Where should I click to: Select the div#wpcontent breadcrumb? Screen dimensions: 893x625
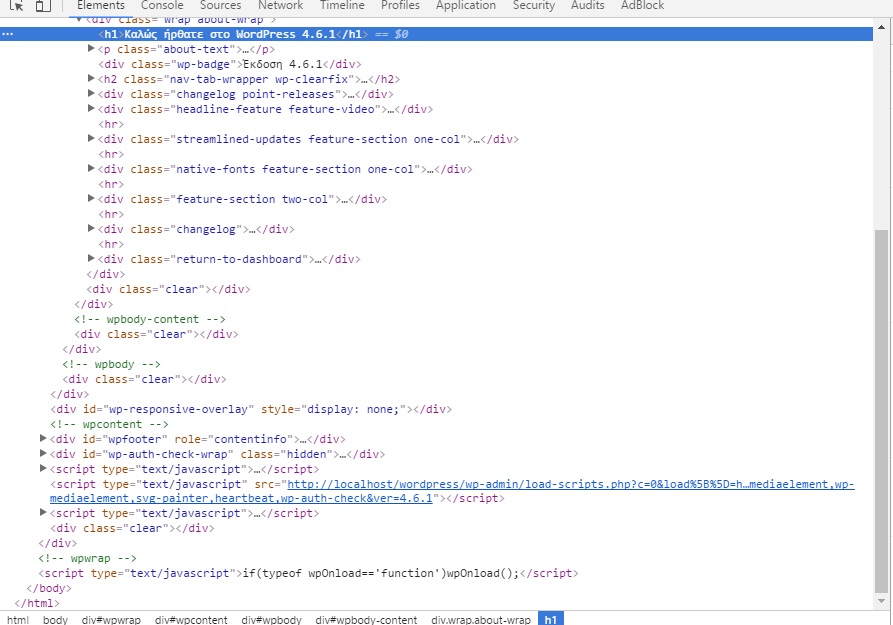(x=191, y=619)
